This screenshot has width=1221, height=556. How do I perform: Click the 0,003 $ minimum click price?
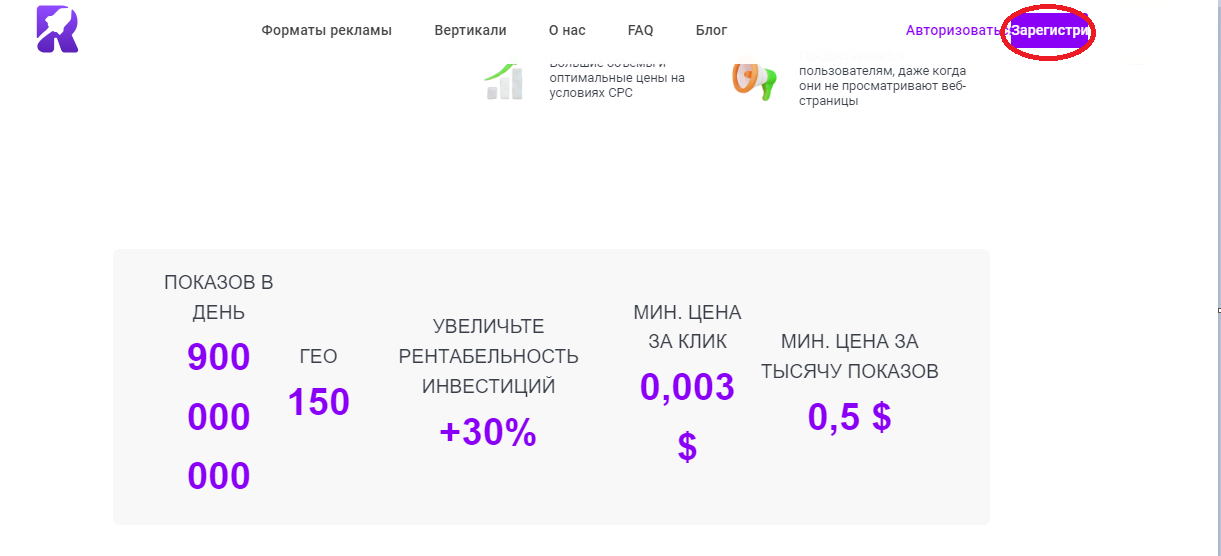click(687, 416)
